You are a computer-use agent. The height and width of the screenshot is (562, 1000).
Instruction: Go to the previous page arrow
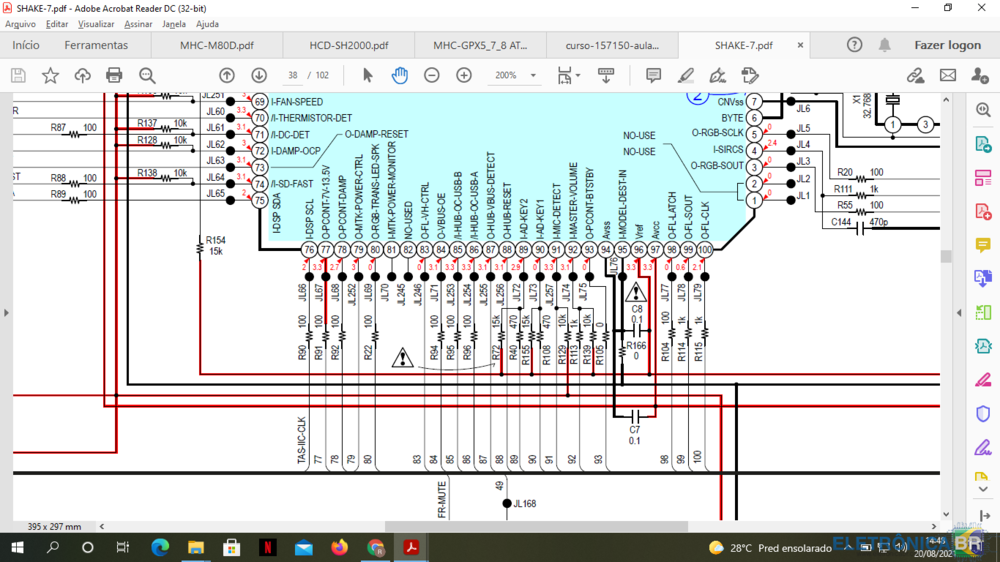227,75
